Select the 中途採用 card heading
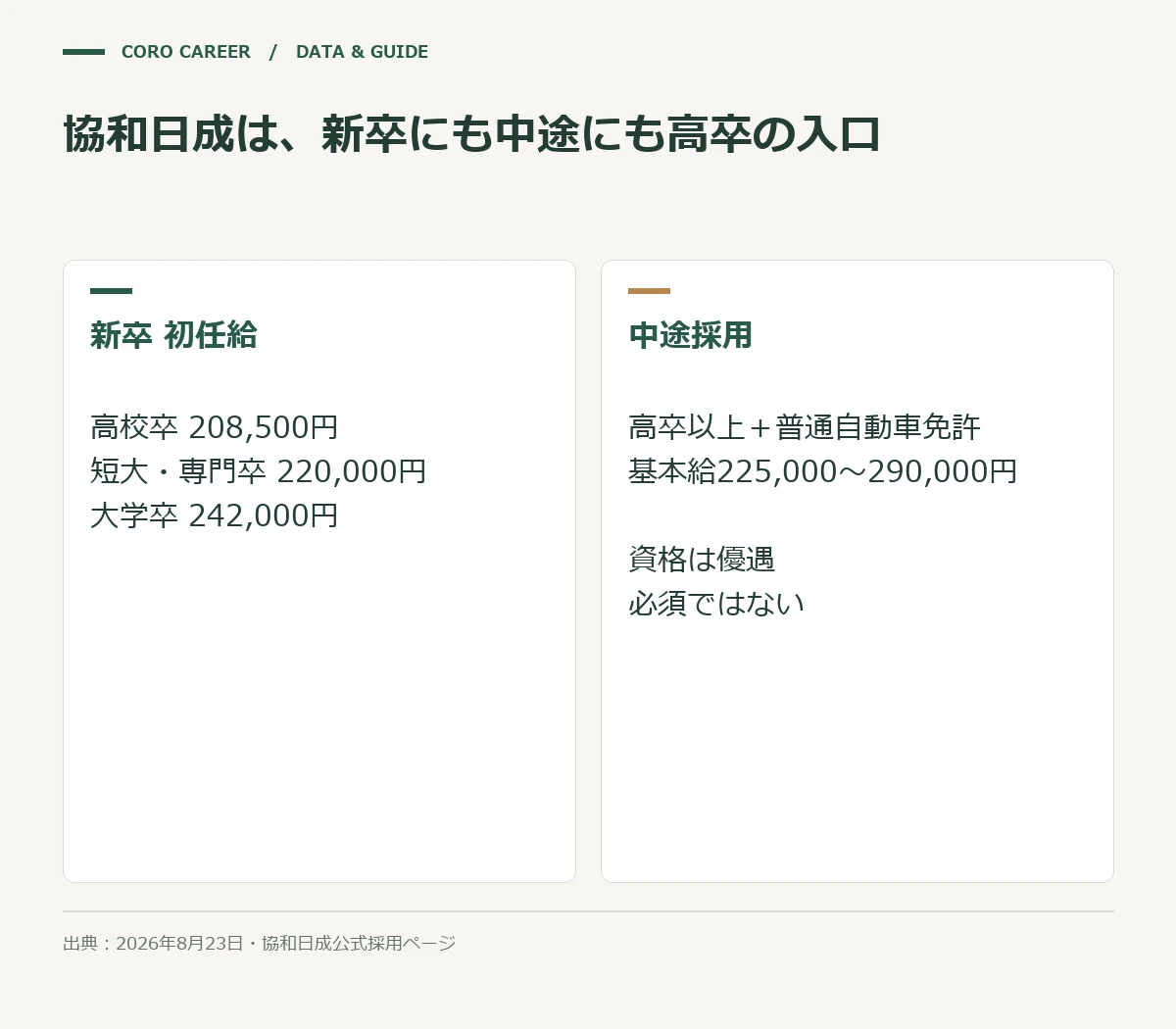The width and height of the screenshot is (1176, 1029). (x=690, y=335)
